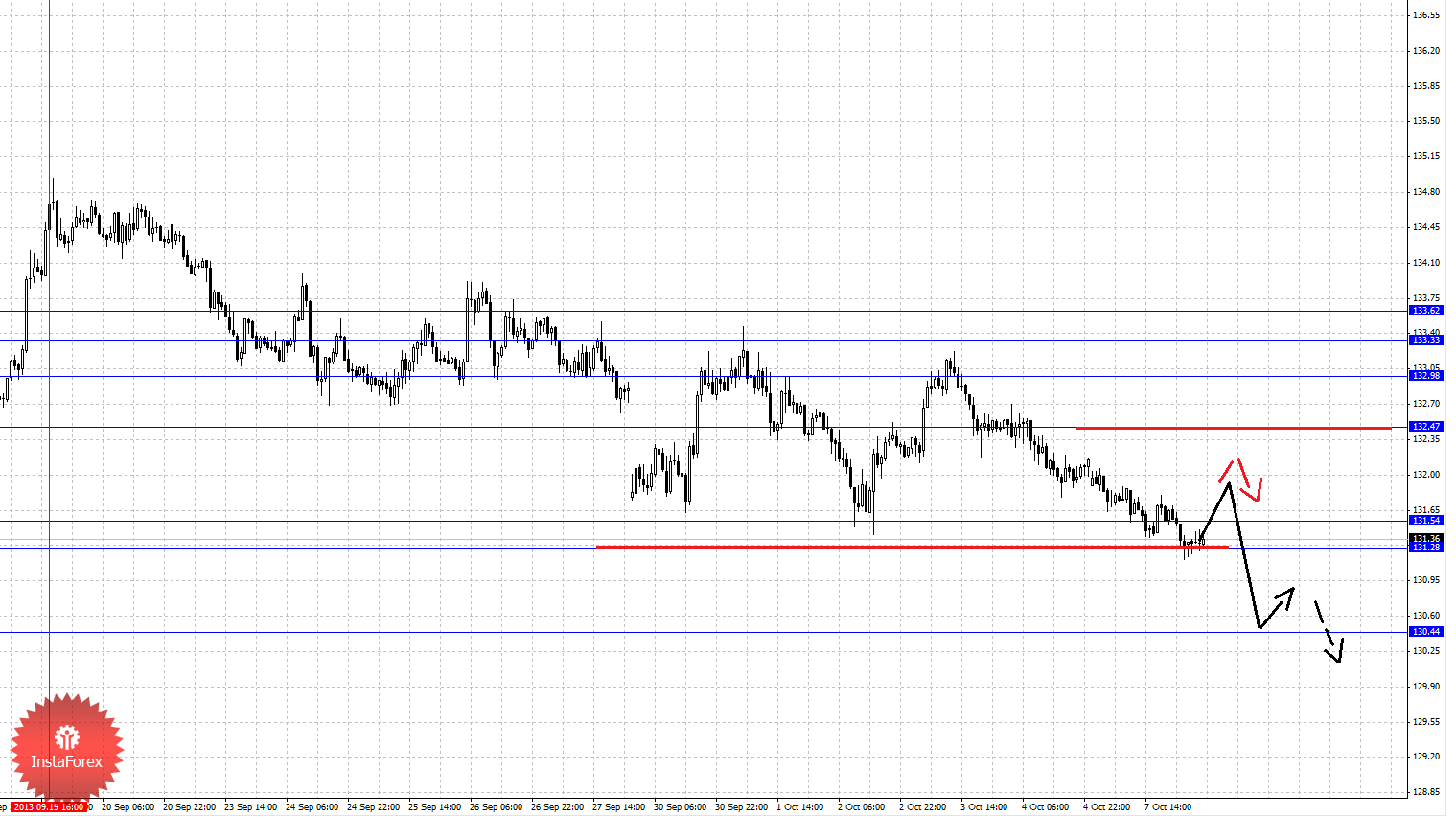The width and height of the screenshot is (1456, 817).
Task: Click the 132.35 price axis value
Action: 1426,439
